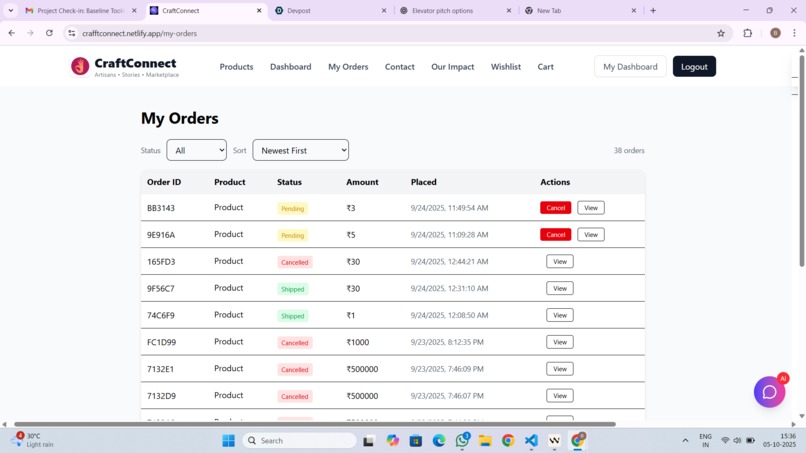Open Products in the navigation
806x453 pixels.
[236, 67]
